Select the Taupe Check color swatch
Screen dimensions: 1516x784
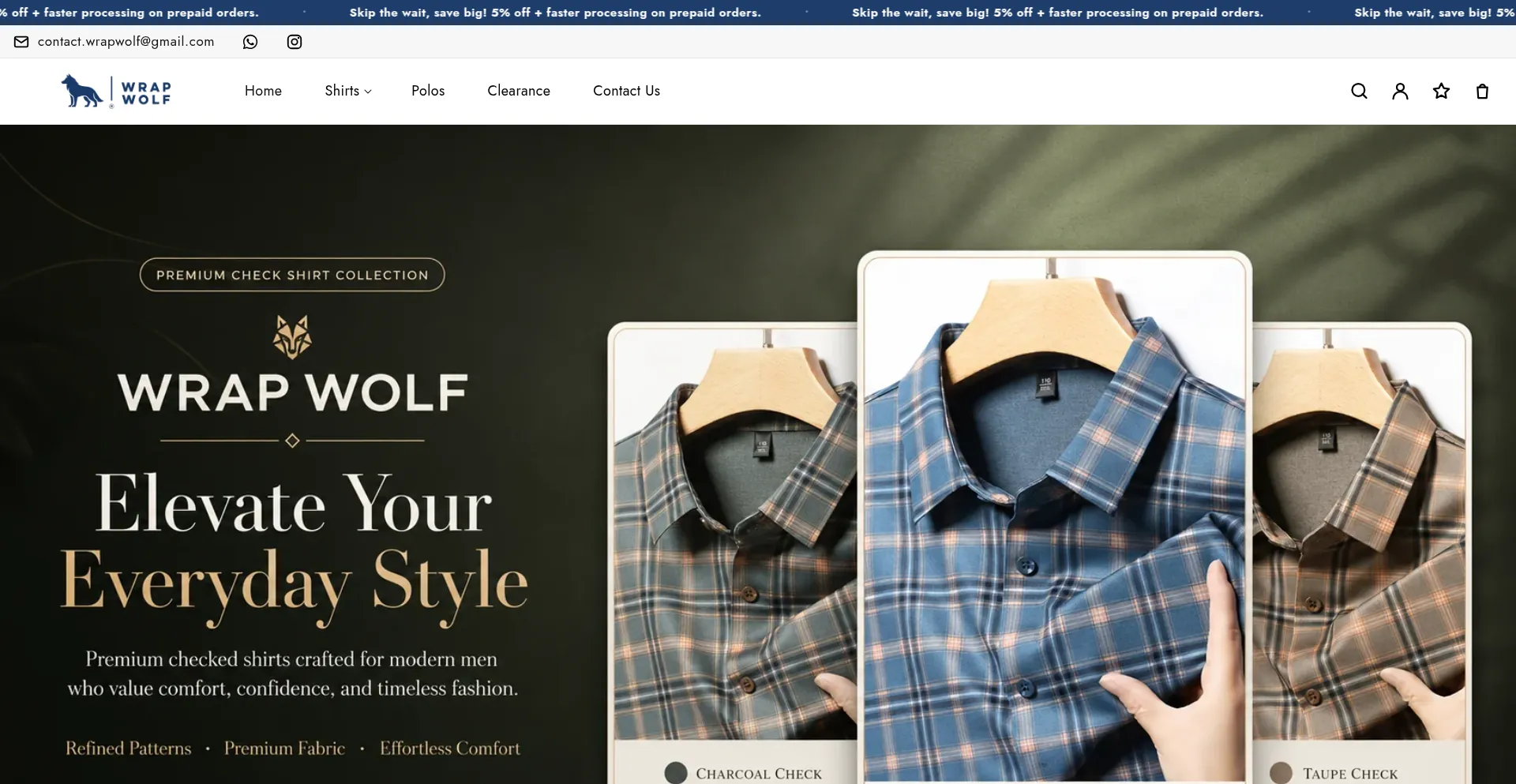pyautogui.click(x=1281, y=773)
